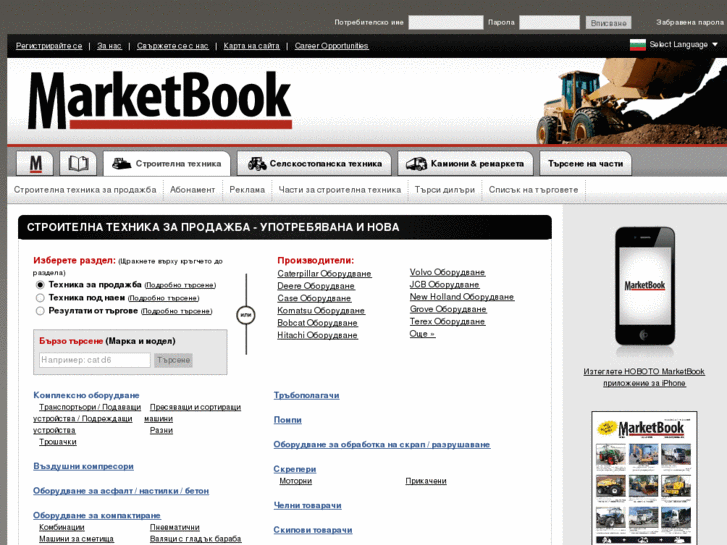This screenshot has width=727, height=545.
Task: Focus the quick search make and model field
Action: coord(95,360)
